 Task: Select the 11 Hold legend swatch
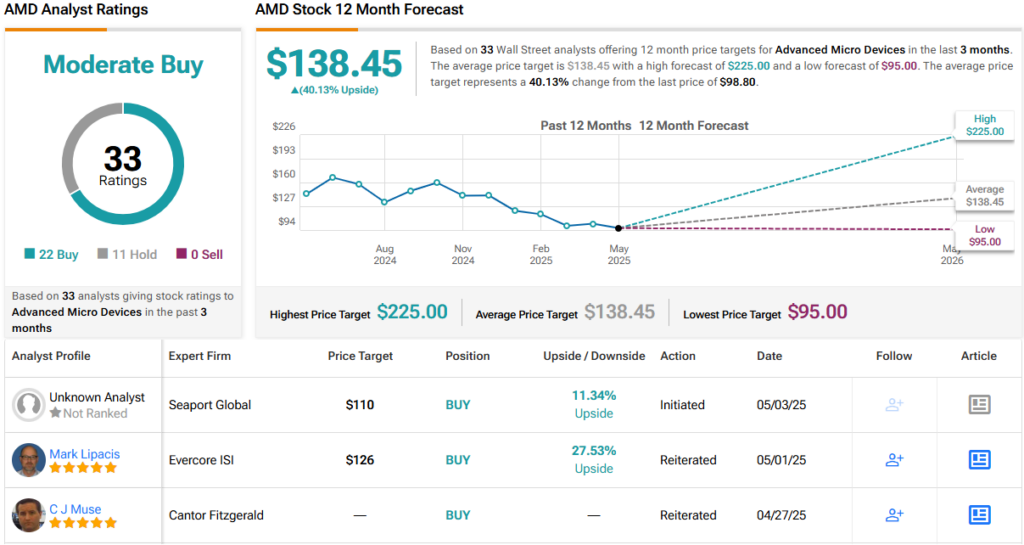point(103,253)
